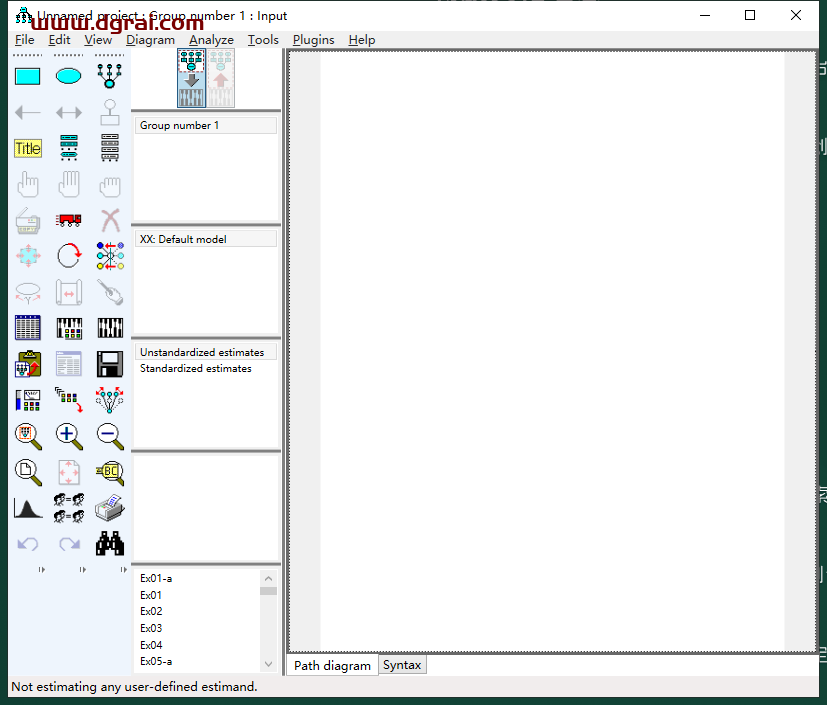Open the View menu

point(98,40)
